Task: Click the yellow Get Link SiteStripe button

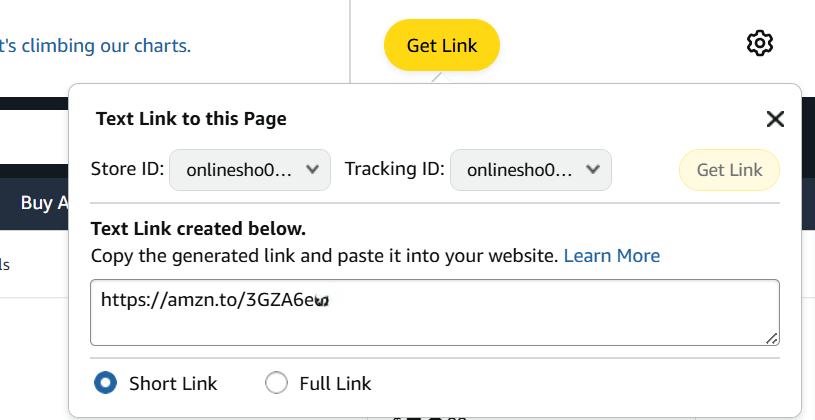Action: [442, 45]
